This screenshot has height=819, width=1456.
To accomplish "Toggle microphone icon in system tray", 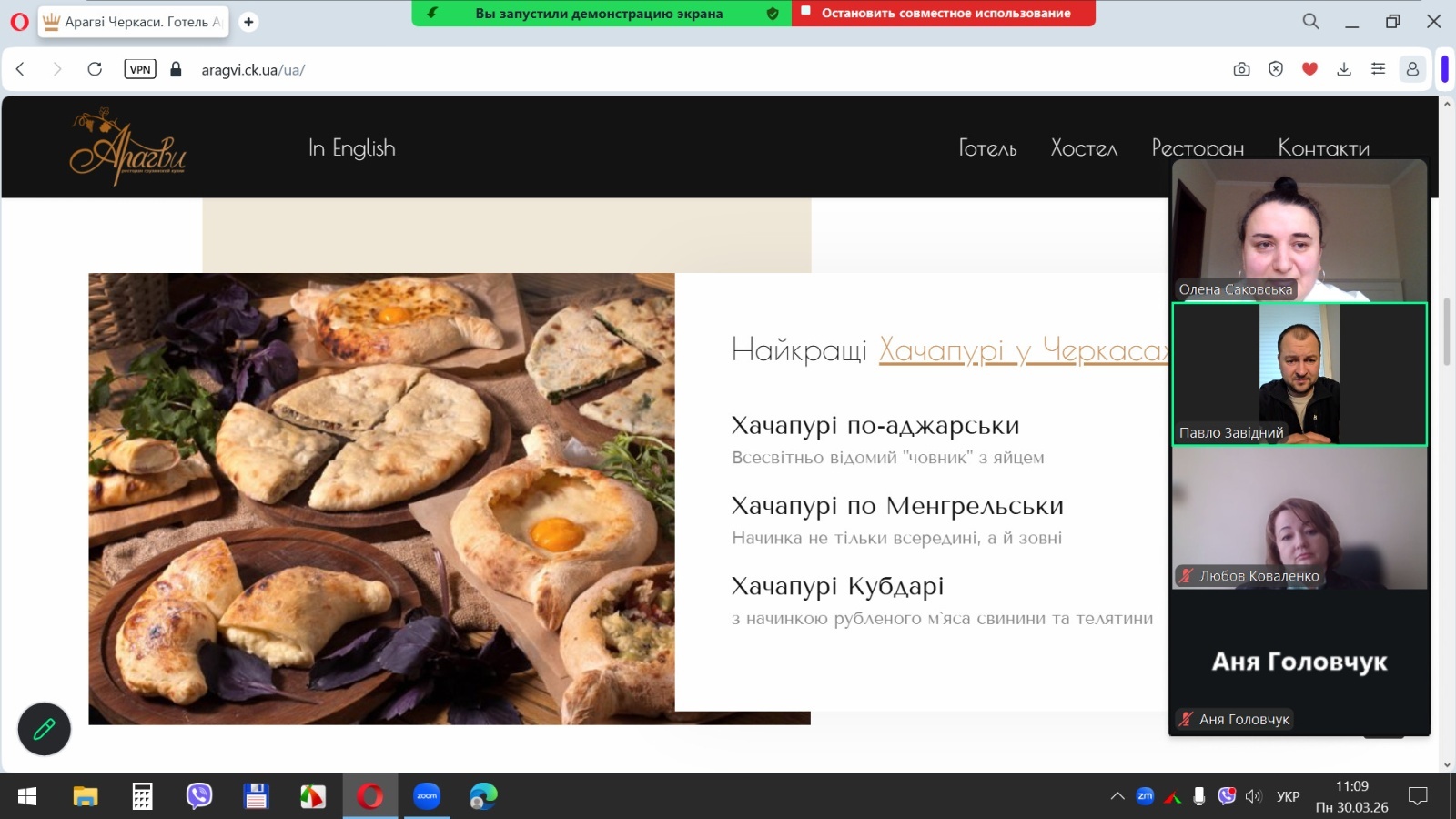I will click(1199, 796).
